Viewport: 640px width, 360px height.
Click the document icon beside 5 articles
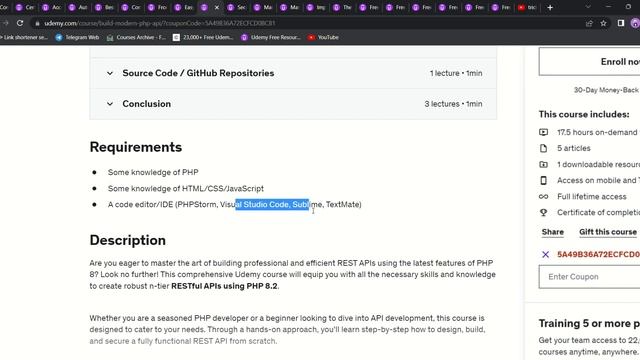point(543,148)
